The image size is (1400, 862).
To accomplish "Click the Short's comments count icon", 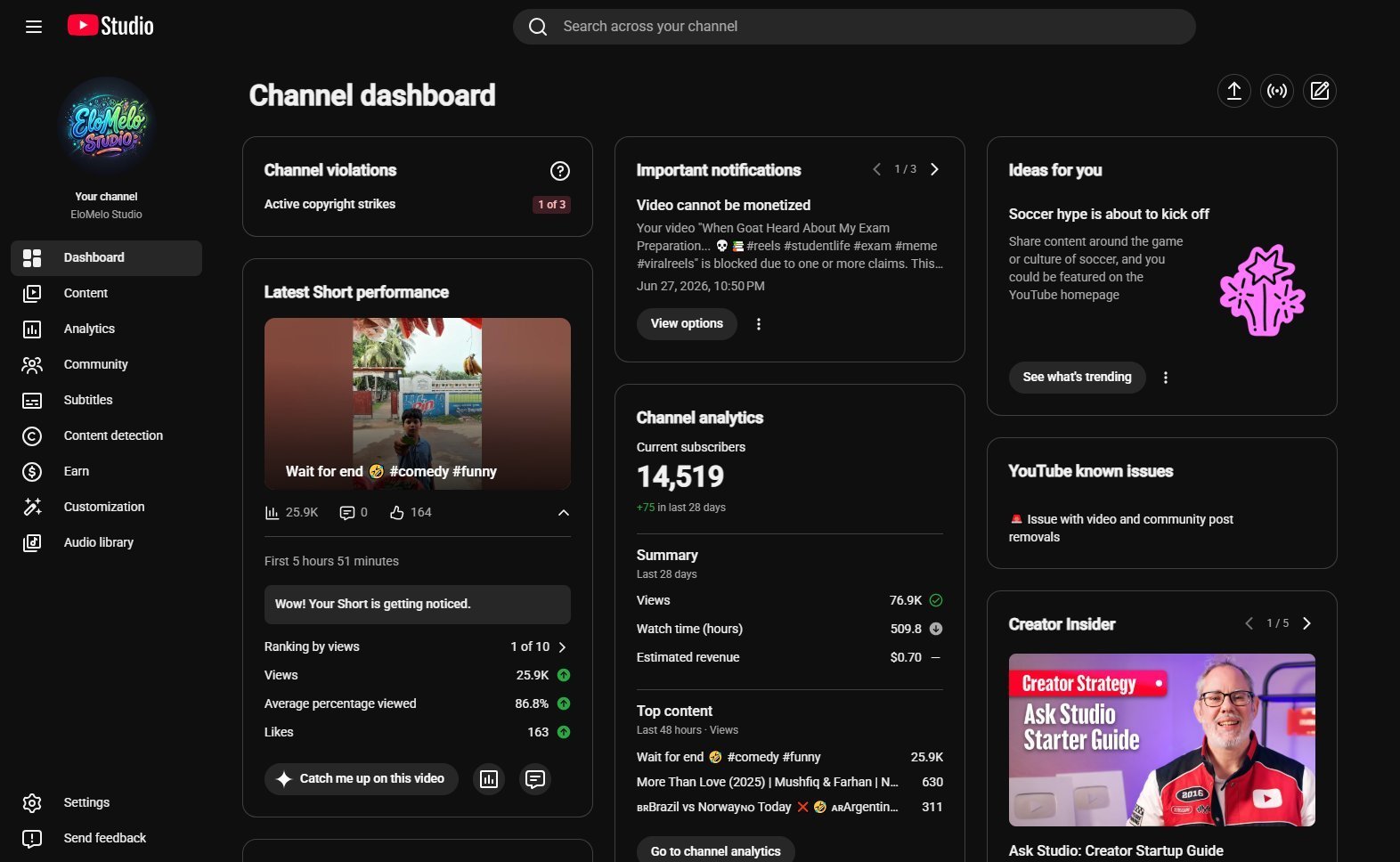I will (x=347, y=512).
